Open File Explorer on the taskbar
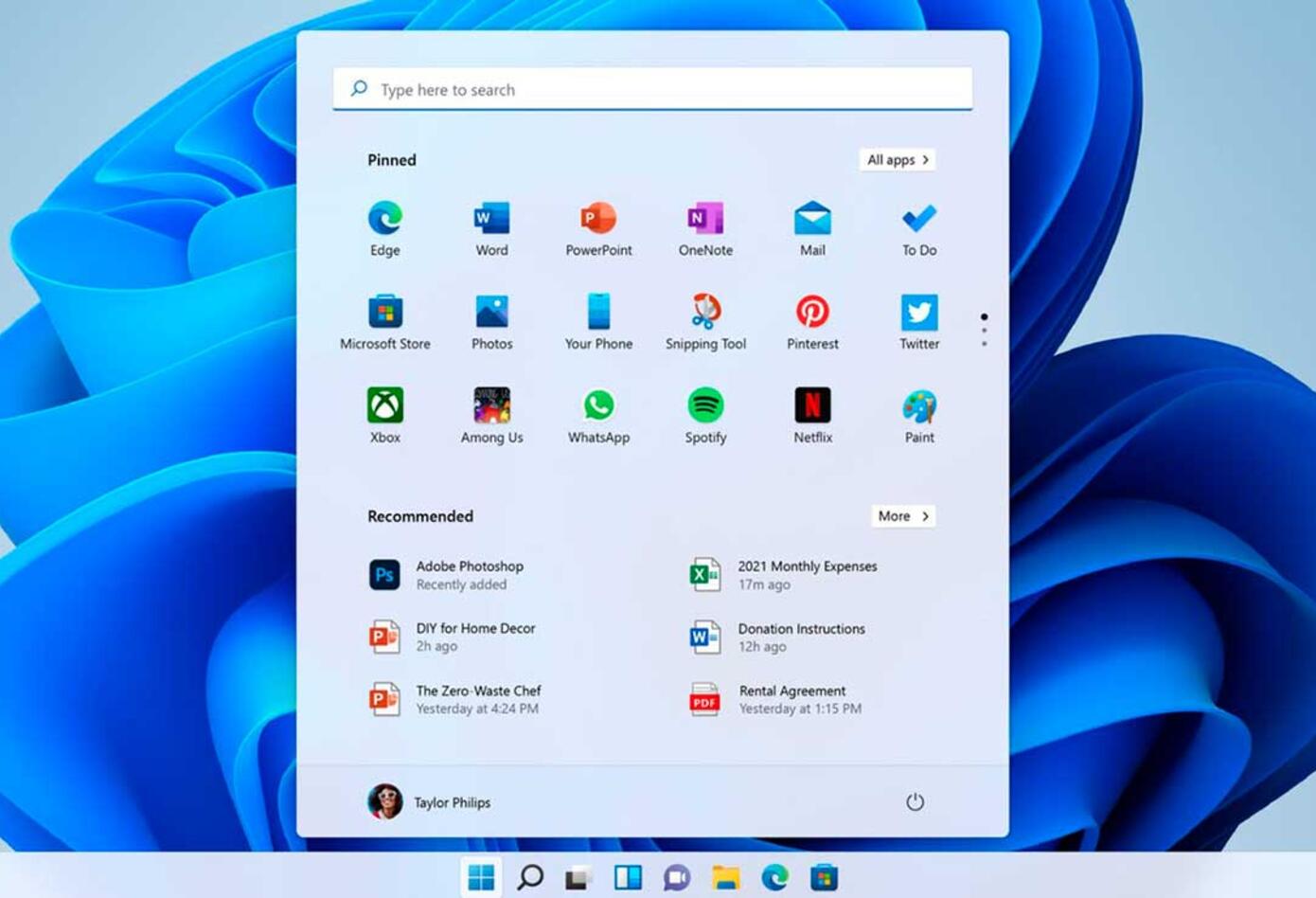Screen dimensions: 1316x898 click(x=726, y=877)
